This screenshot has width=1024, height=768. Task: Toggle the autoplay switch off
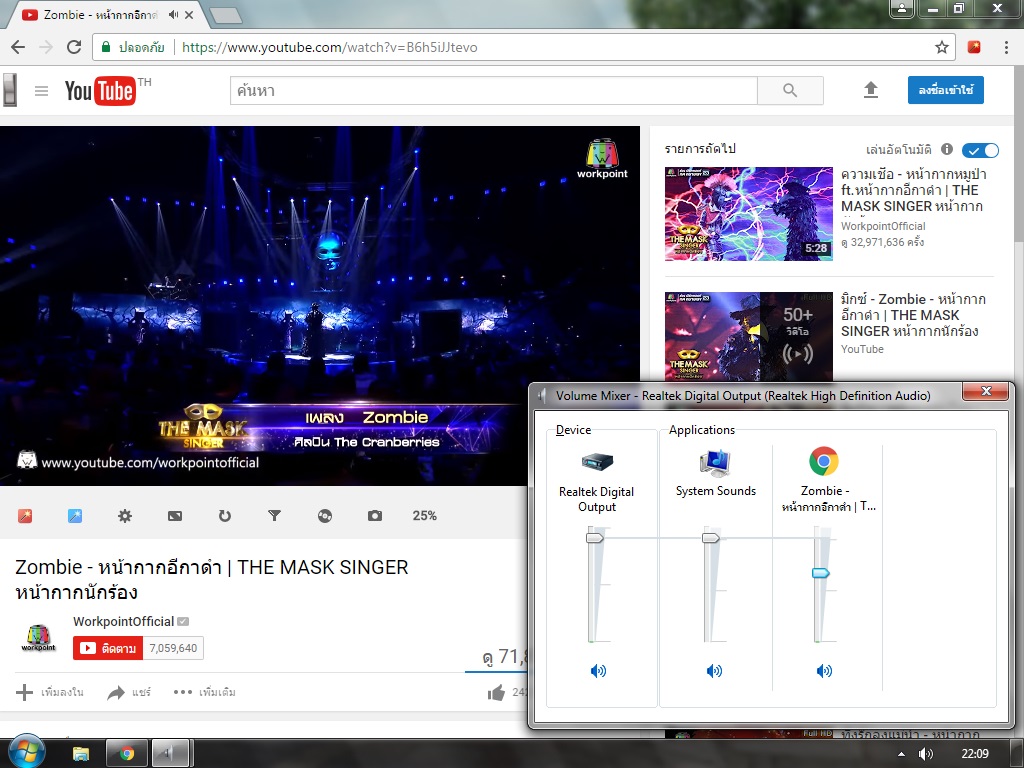coord(980,150)
